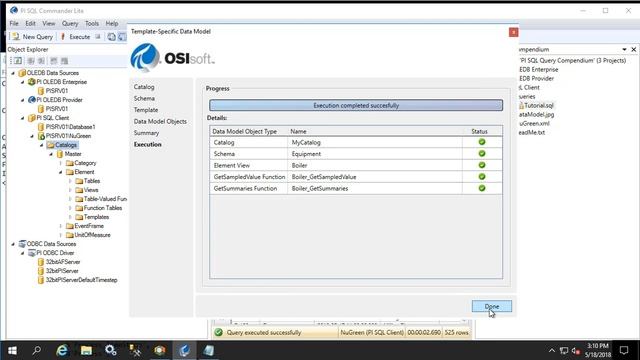The height and width of the screenshot is (360, 640).
Task: Collapse the PI OLEDB Enterprise node
Action: pyautogui.click(x=22, y=82)
